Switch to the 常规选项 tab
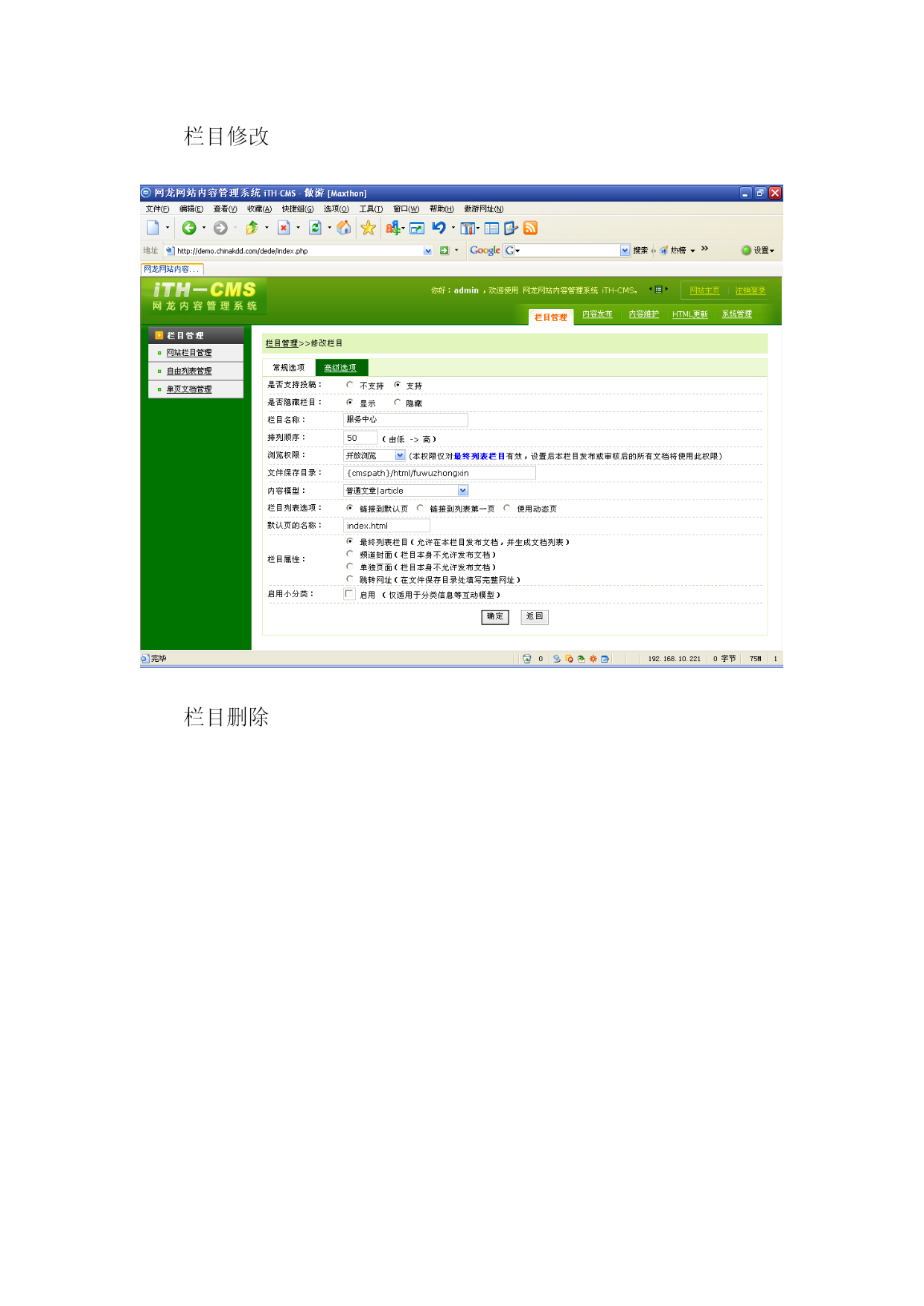Image resolution: width=924 pixels, height=1306 pixels. point(289,368)
